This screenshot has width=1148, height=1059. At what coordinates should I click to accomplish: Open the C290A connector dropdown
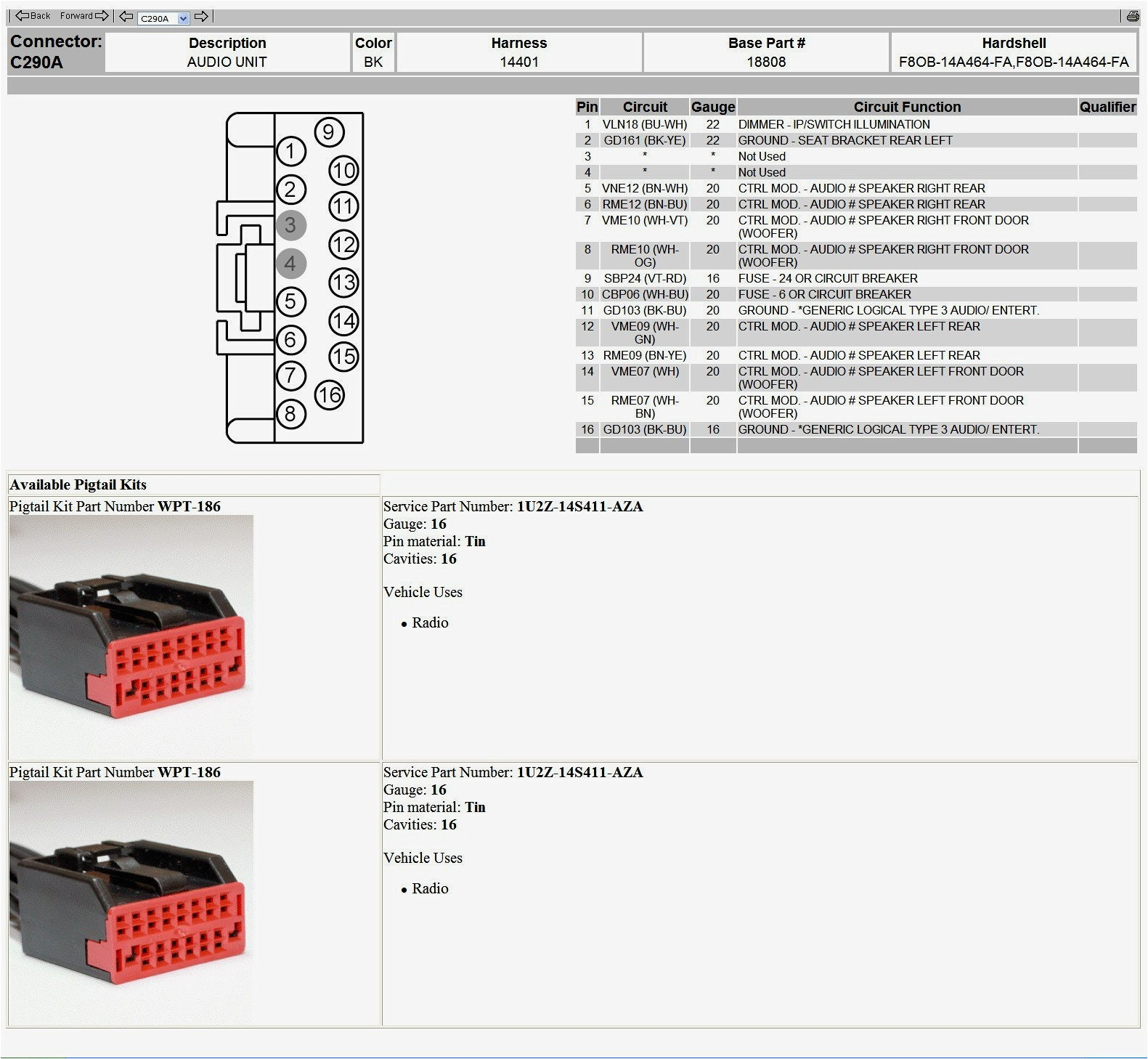click(183, 18)
